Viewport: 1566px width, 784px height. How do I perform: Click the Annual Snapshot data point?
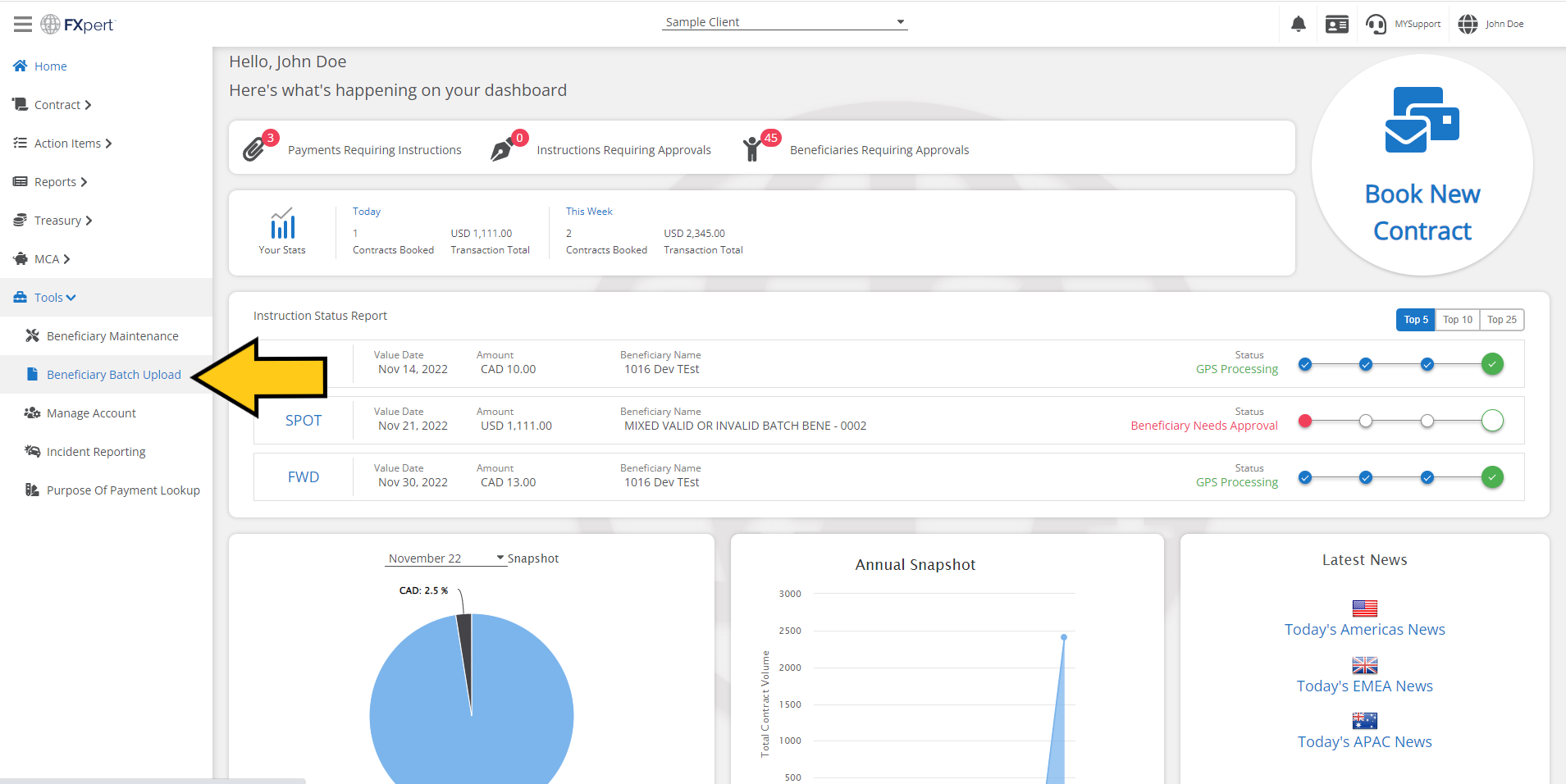pyautogui.click(x=1064, y=637)
